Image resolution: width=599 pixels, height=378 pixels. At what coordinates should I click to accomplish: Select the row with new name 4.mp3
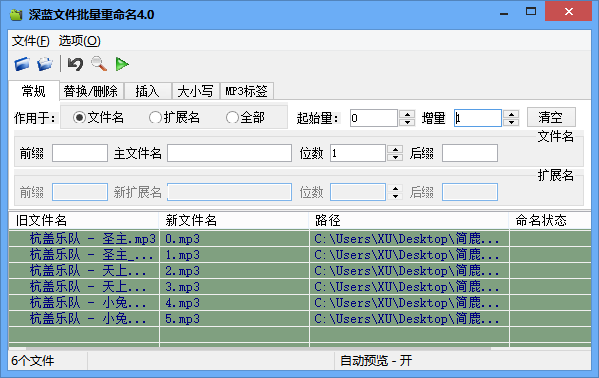(x=300, y=303)
